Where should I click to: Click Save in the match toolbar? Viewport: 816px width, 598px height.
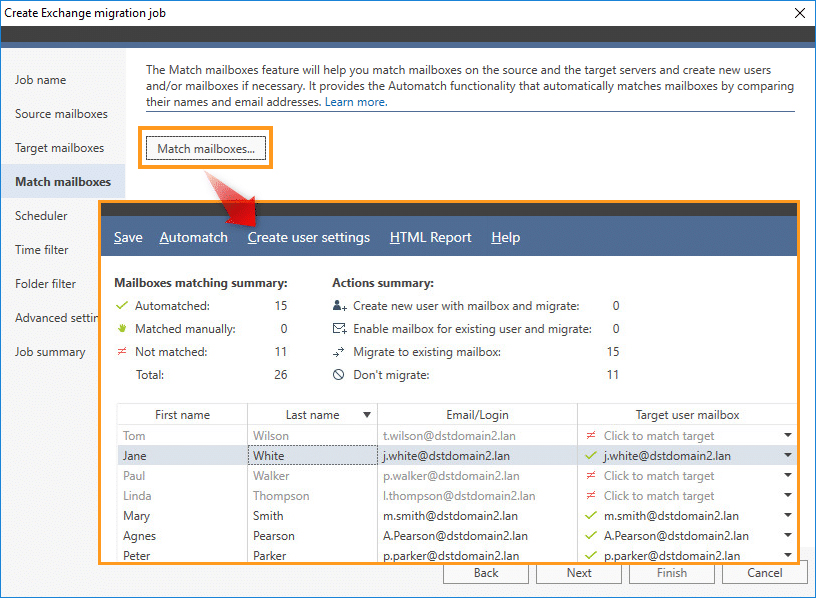pos(128,237)
